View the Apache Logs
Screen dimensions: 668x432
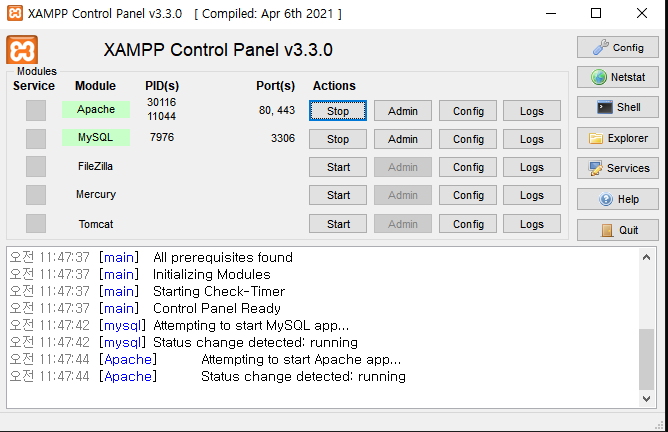click(x=532, y=111)
